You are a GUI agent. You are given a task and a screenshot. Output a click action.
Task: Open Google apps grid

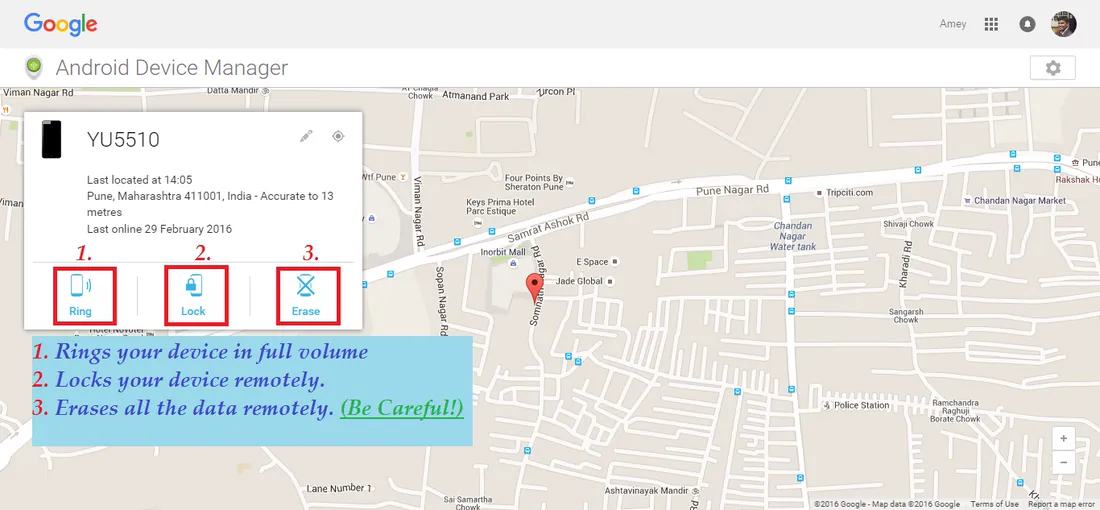click(x=991, y=25)
